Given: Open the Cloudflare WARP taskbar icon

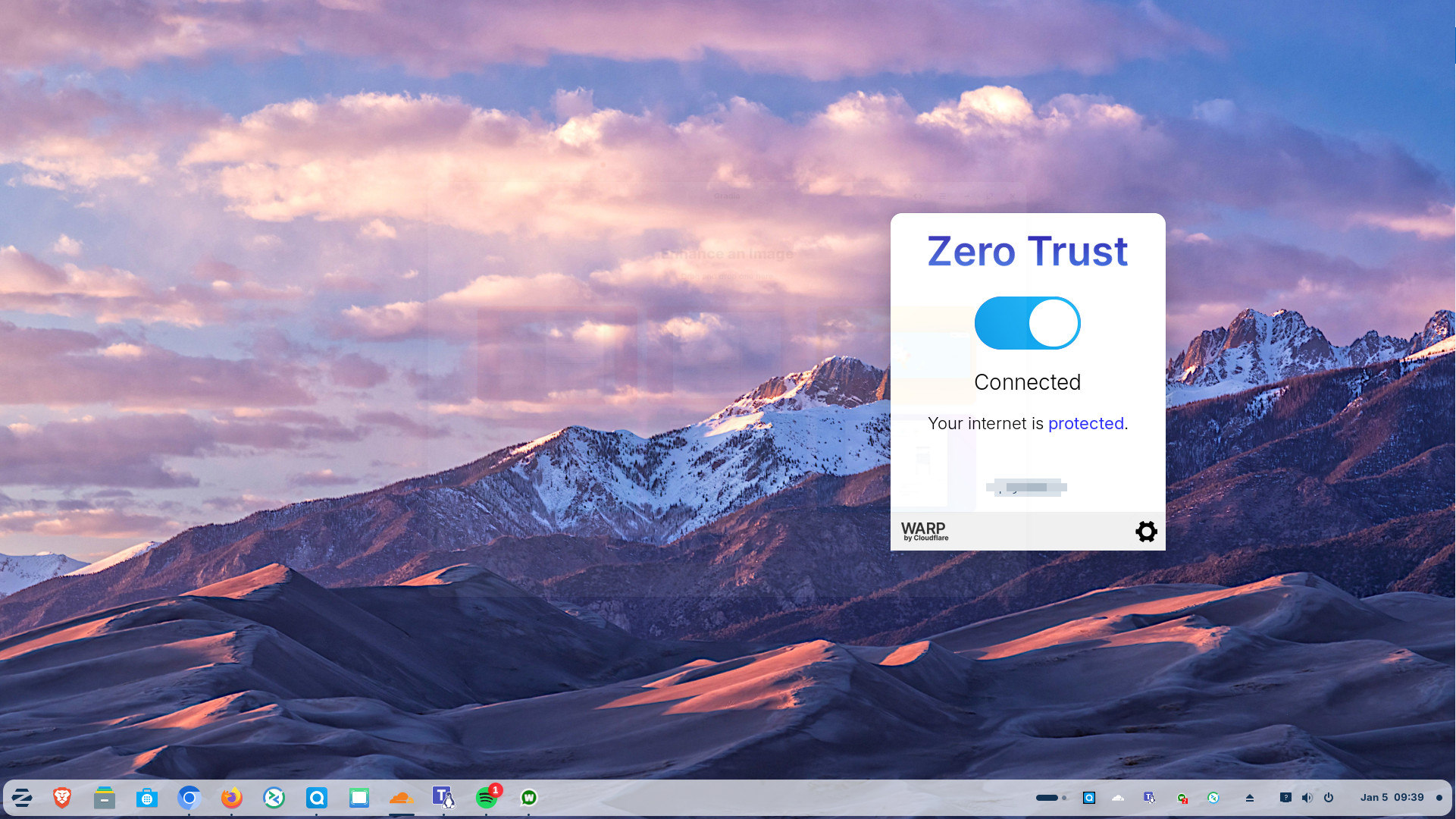Looking at the screenshot, I should [x=401, y=797].
